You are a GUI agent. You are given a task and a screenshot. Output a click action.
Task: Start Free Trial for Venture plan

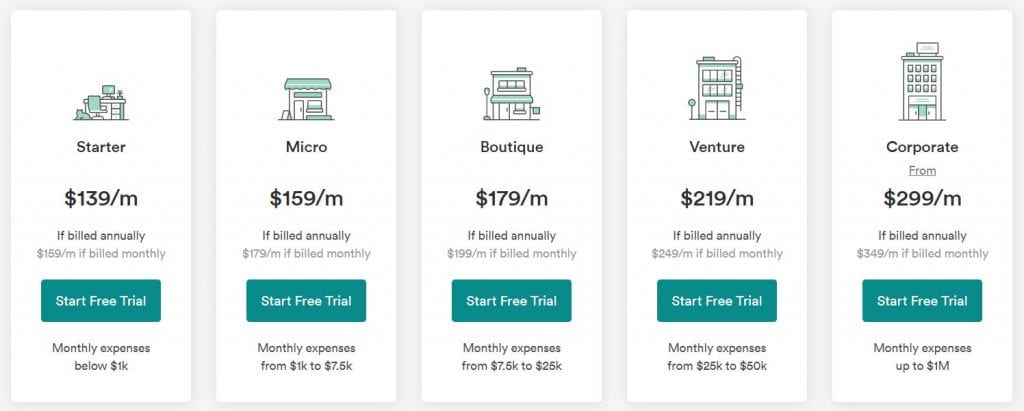[716, 301]
